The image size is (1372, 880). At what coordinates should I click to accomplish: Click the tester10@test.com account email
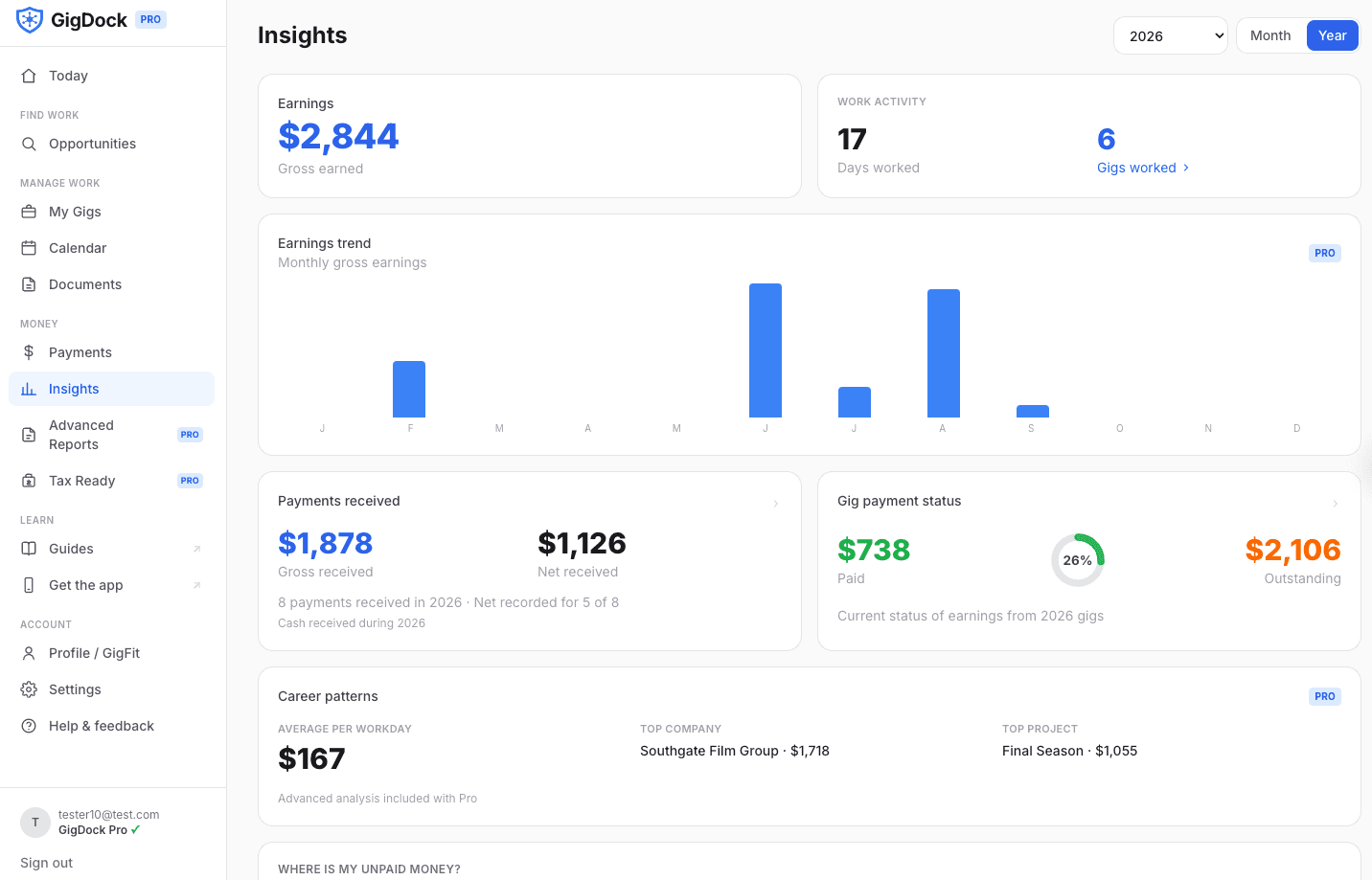(x=109, y=815)
